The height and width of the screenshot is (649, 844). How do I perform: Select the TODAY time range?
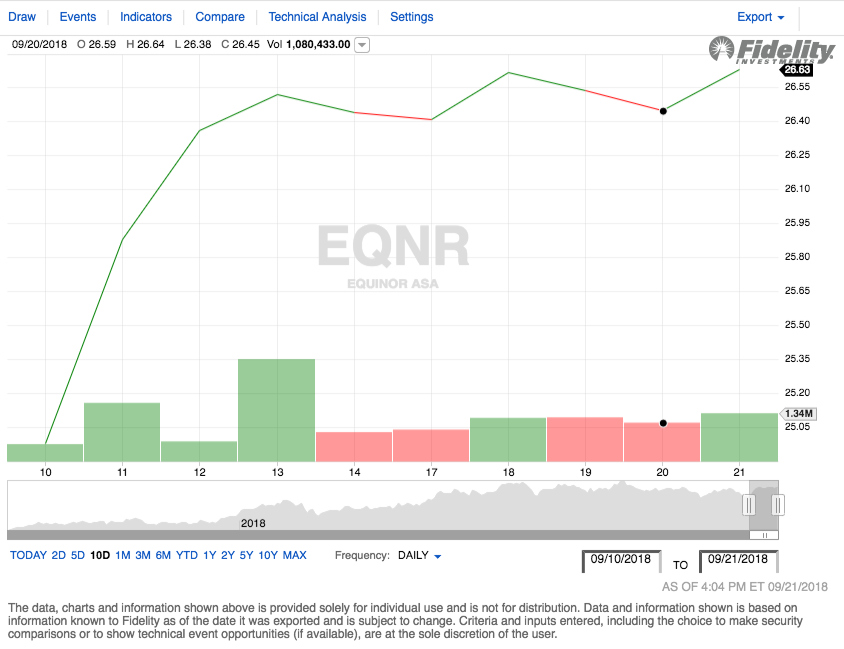point(28,555)
